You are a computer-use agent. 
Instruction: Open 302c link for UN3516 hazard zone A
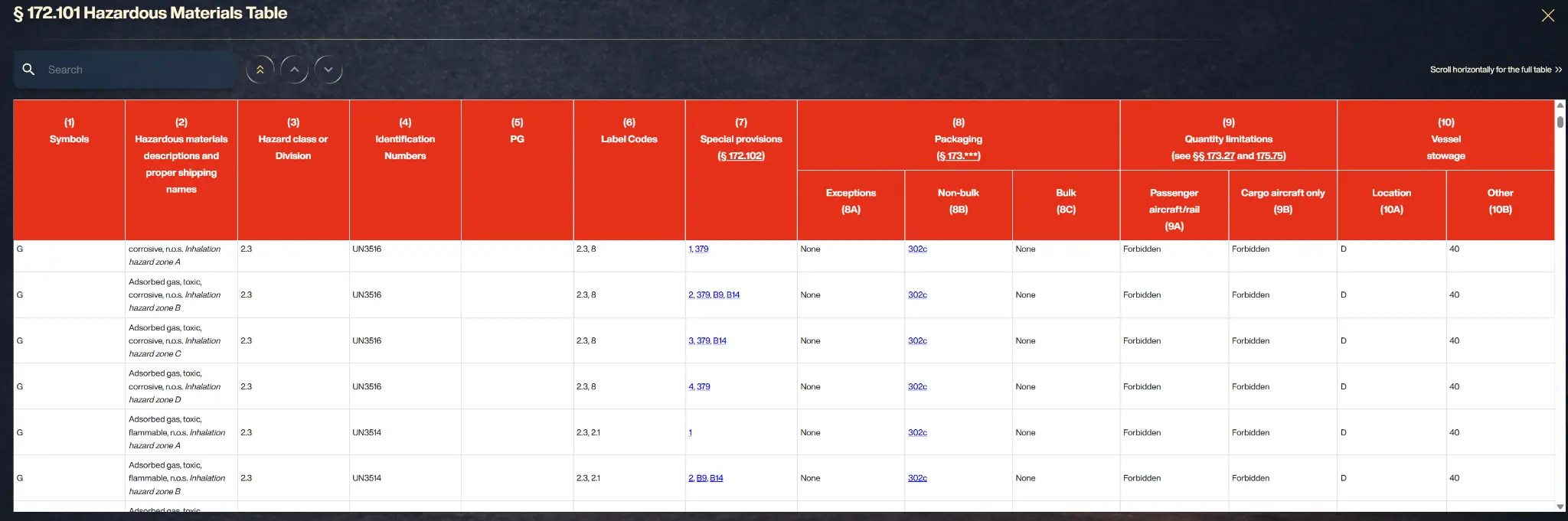(x=917, y=249)
